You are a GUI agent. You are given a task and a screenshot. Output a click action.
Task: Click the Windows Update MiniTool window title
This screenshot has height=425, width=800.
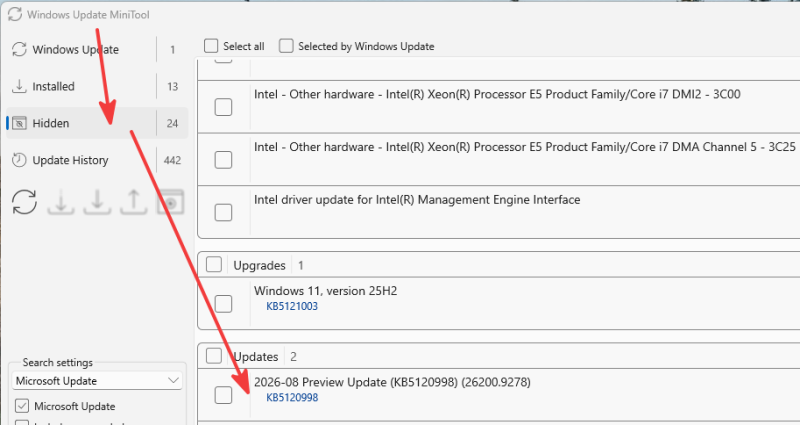click(88, 15)
